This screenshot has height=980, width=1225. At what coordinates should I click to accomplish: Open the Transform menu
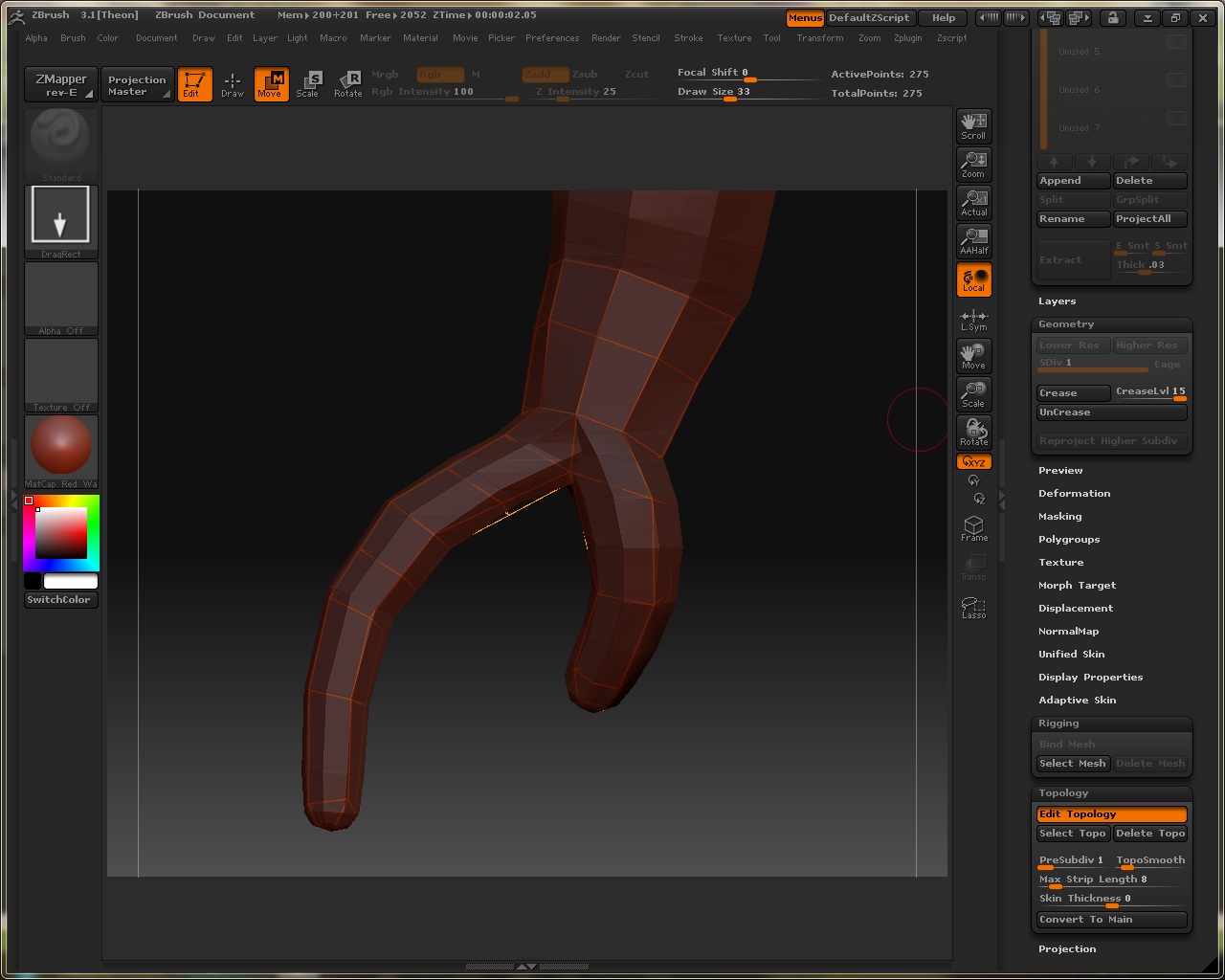(x=820, y=38)
